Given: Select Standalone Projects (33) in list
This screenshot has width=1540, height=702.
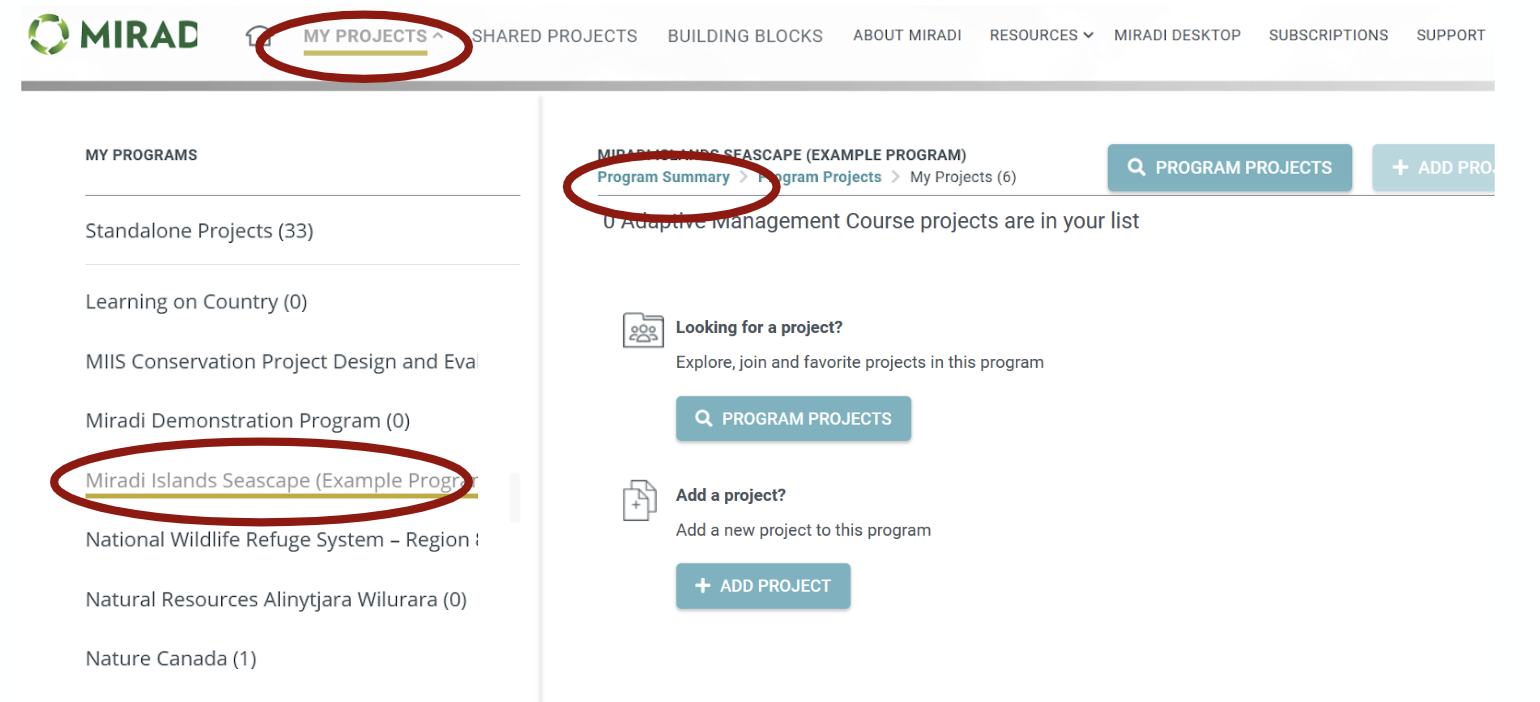Looking at the screenshot, I should click(x=199, y=231).
